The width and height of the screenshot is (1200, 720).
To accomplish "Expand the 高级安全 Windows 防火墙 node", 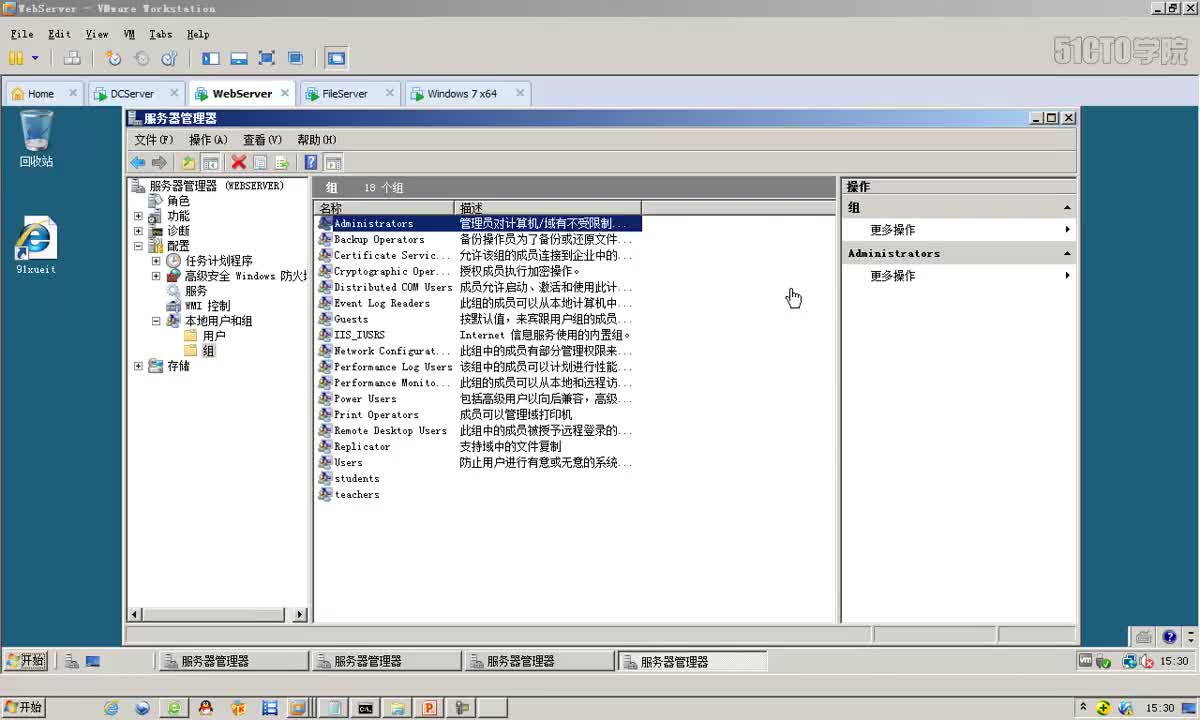I will tap(156, 276).
